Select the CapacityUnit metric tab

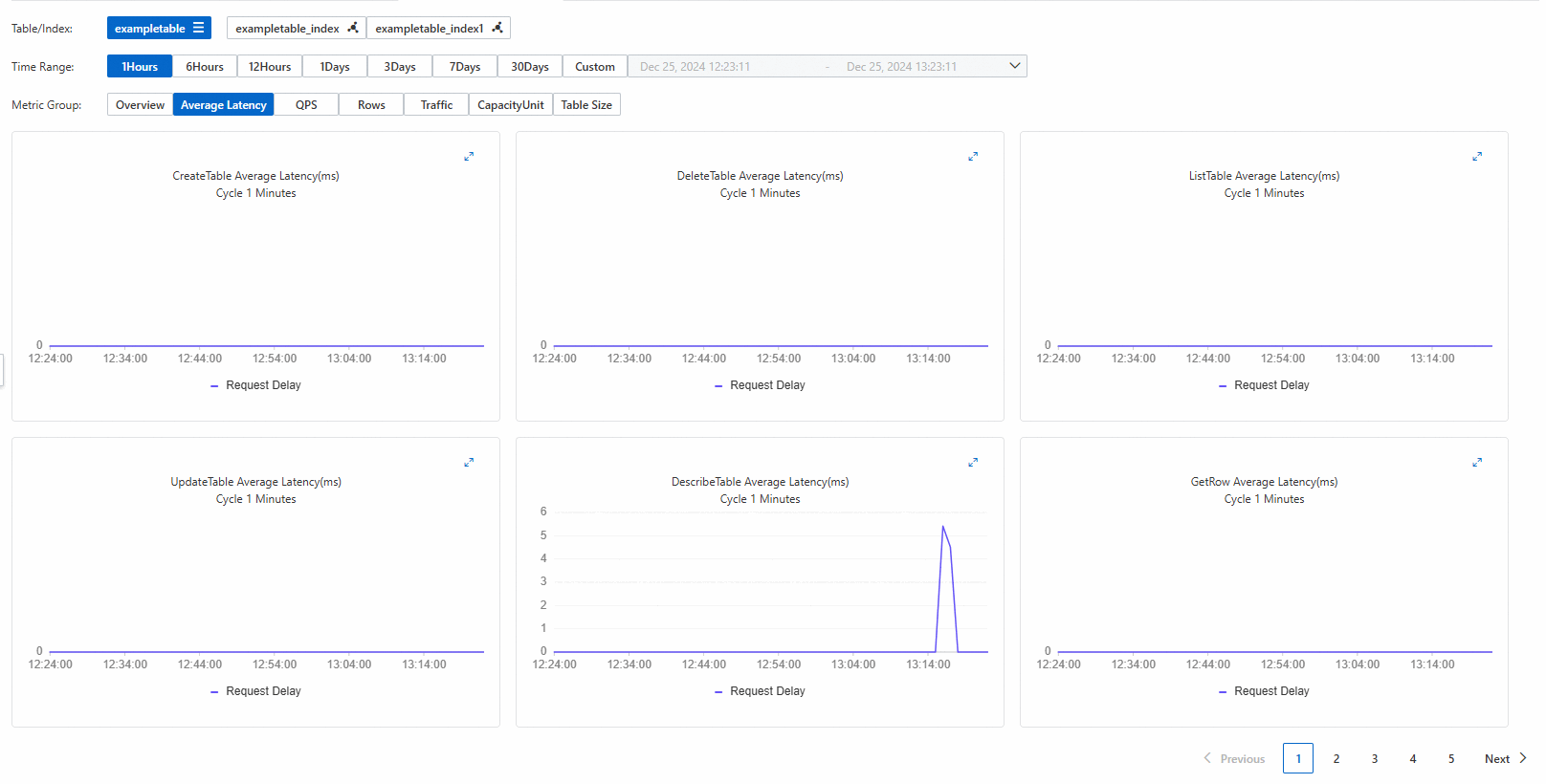(510, 105)
